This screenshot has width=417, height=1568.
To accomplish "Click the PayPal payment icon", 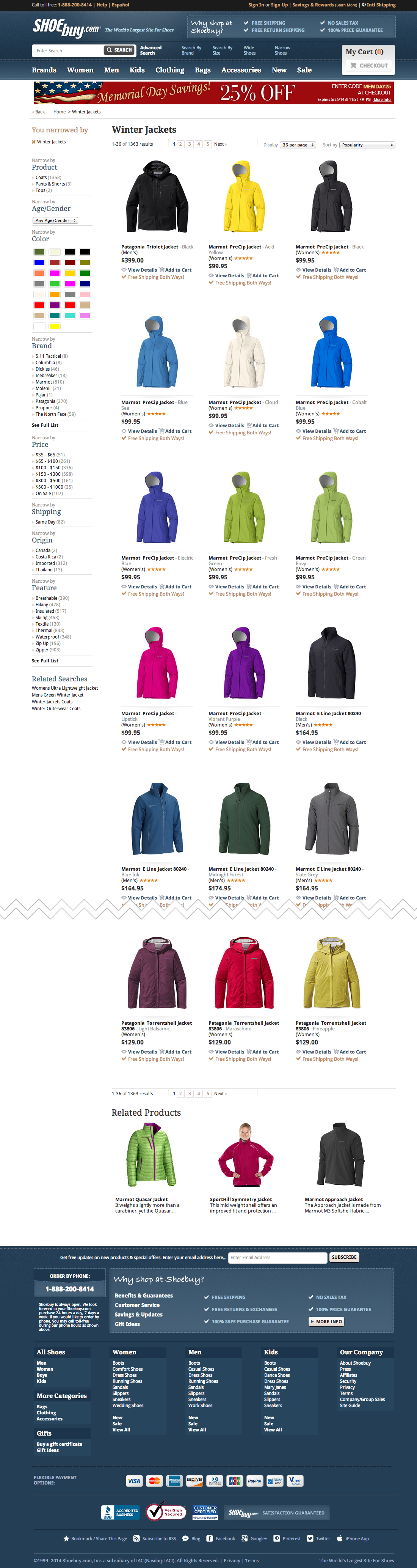I will pyautogui.click(x=255, y=1481).
